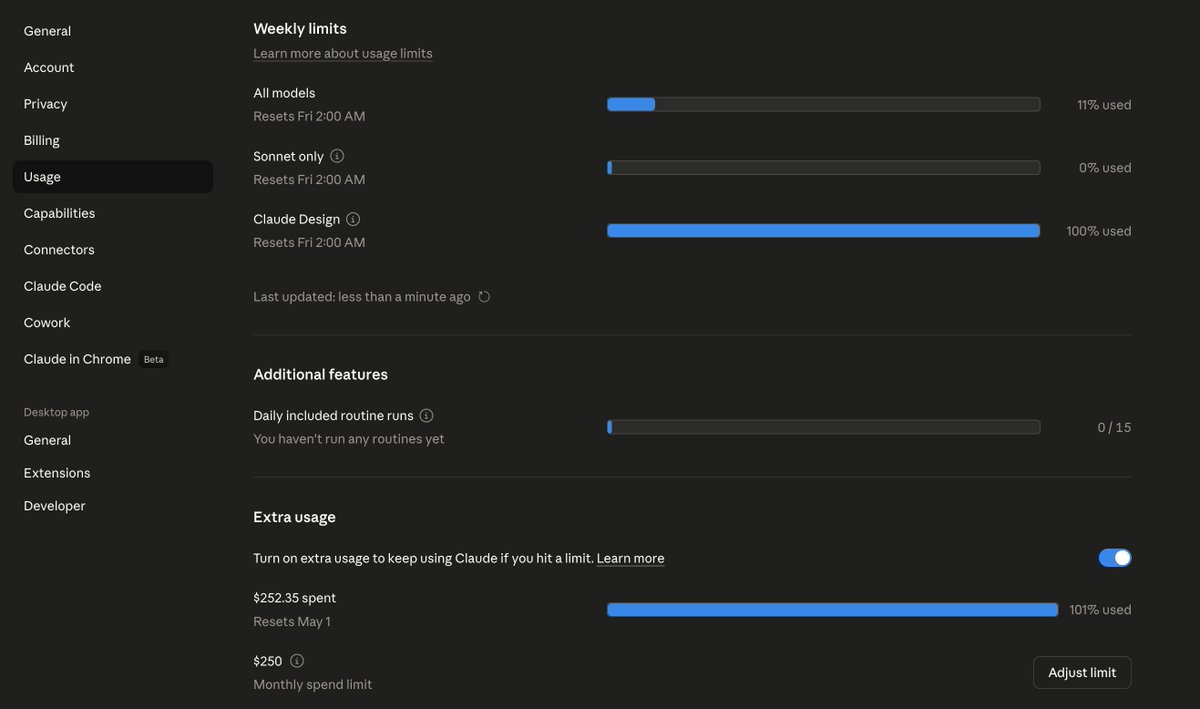Click the 11% used label

coord(1104,104)
